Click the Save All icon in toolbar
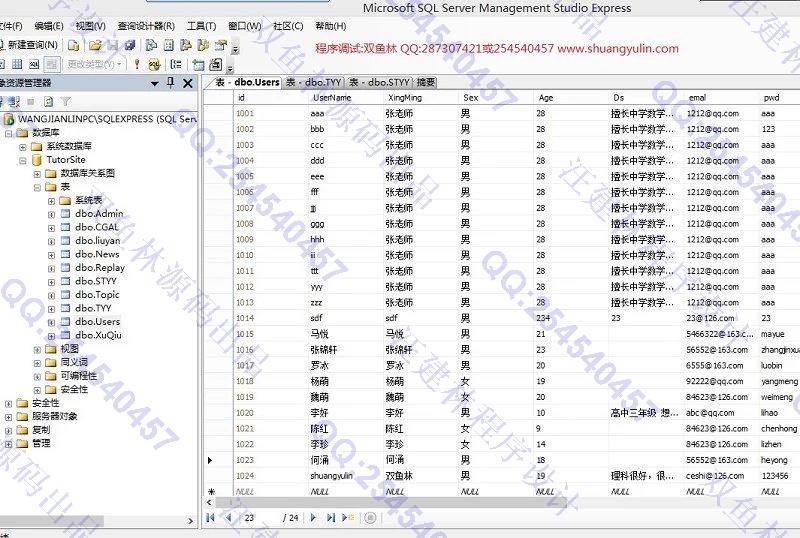 (x=130, y=45)
